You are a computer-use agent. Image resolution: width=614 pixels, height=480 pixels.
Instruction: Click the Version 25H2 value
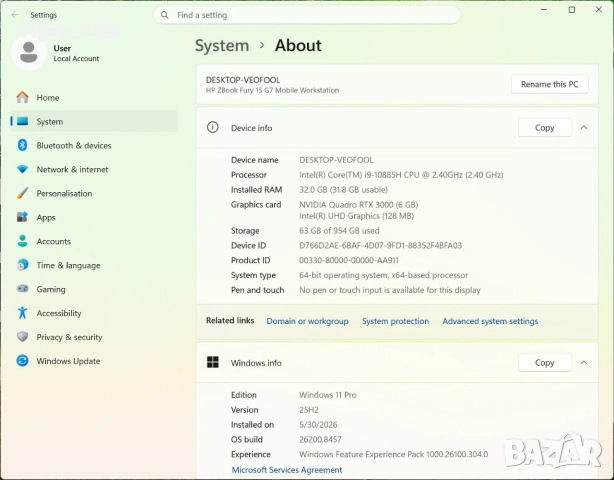click(309, 410)
